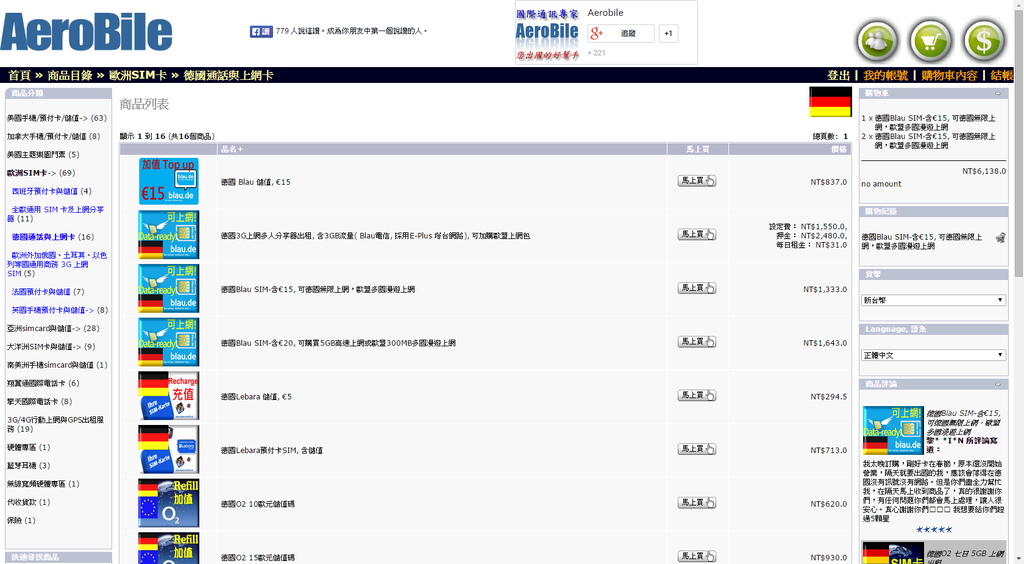Image resolution: width=1024 pixels, height=564 pixels.
Task: Go to 首頁 in breadcrumb
Action: tap(20, 75)
